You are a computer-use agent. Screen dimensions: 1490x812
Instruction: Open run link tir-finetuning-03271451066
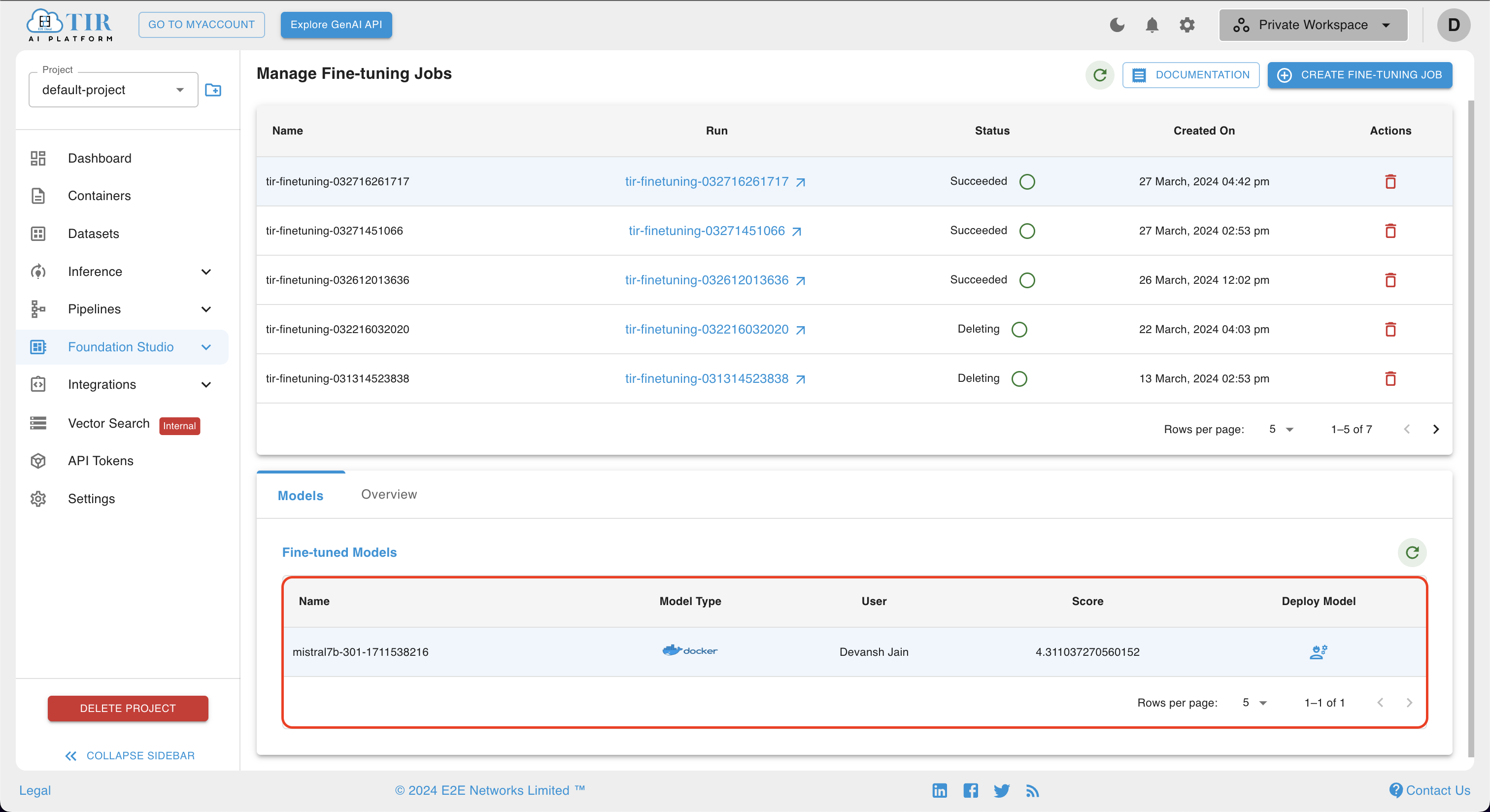tap(715, 231)
